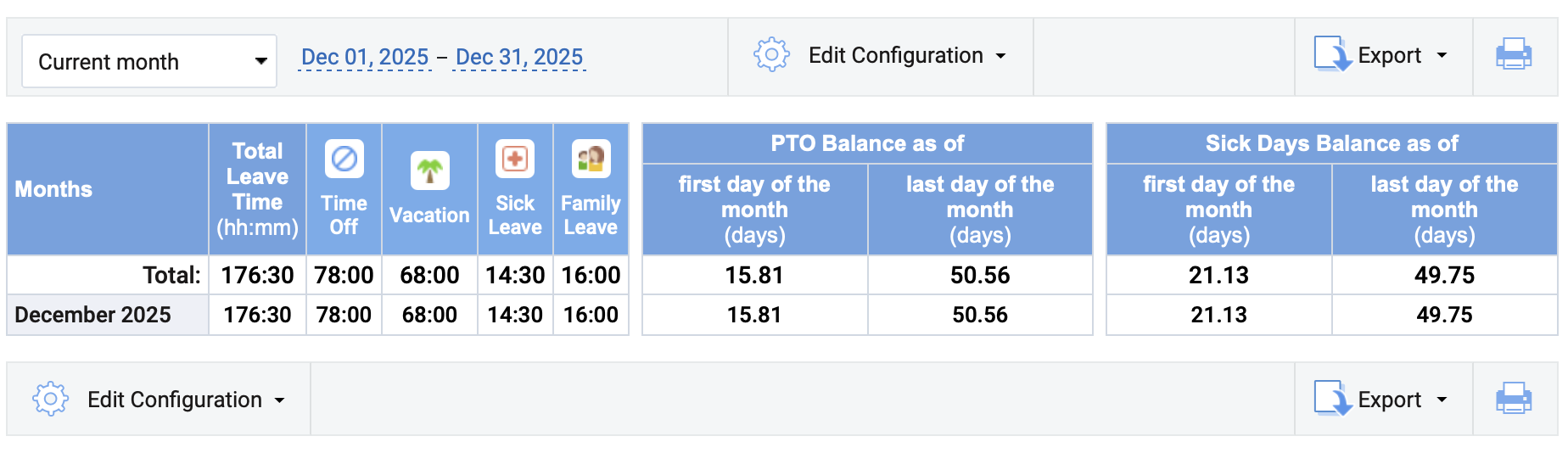The image size is (1568, 453).
Task: Click the Family Leave people icon
Action: point(591,159)
